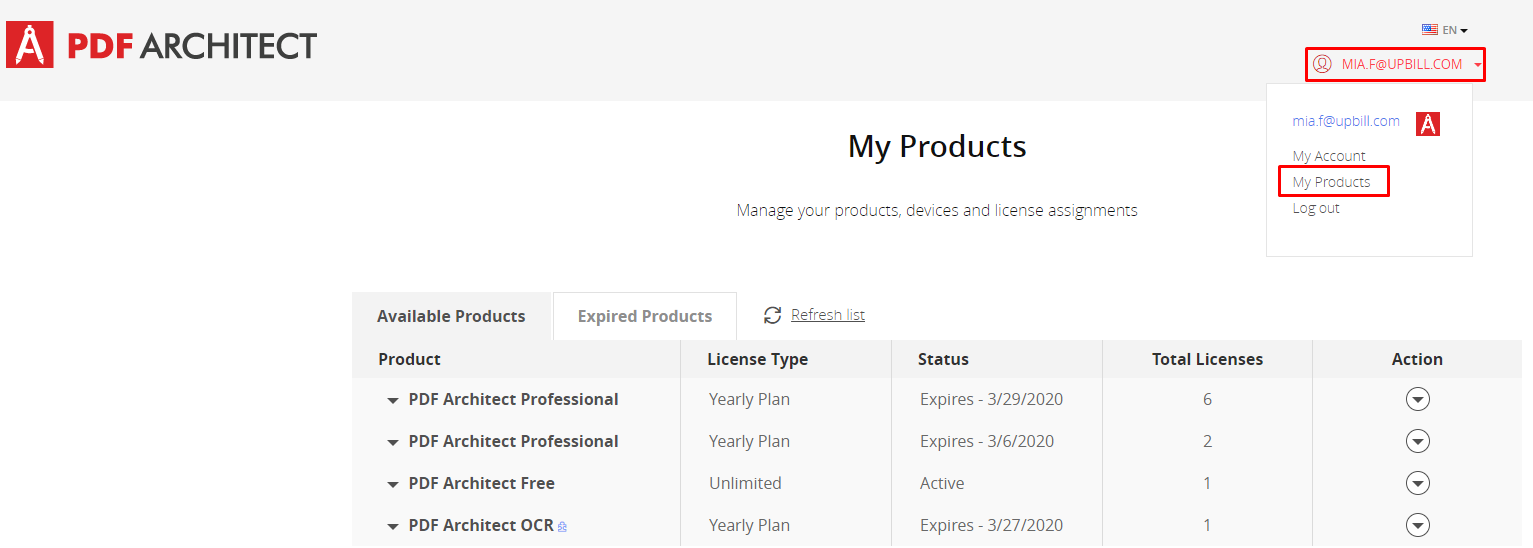Click the Expires - 3/6/2020 status cell
This screenshot has width=1533, height=548.
[x=987, y=441]
